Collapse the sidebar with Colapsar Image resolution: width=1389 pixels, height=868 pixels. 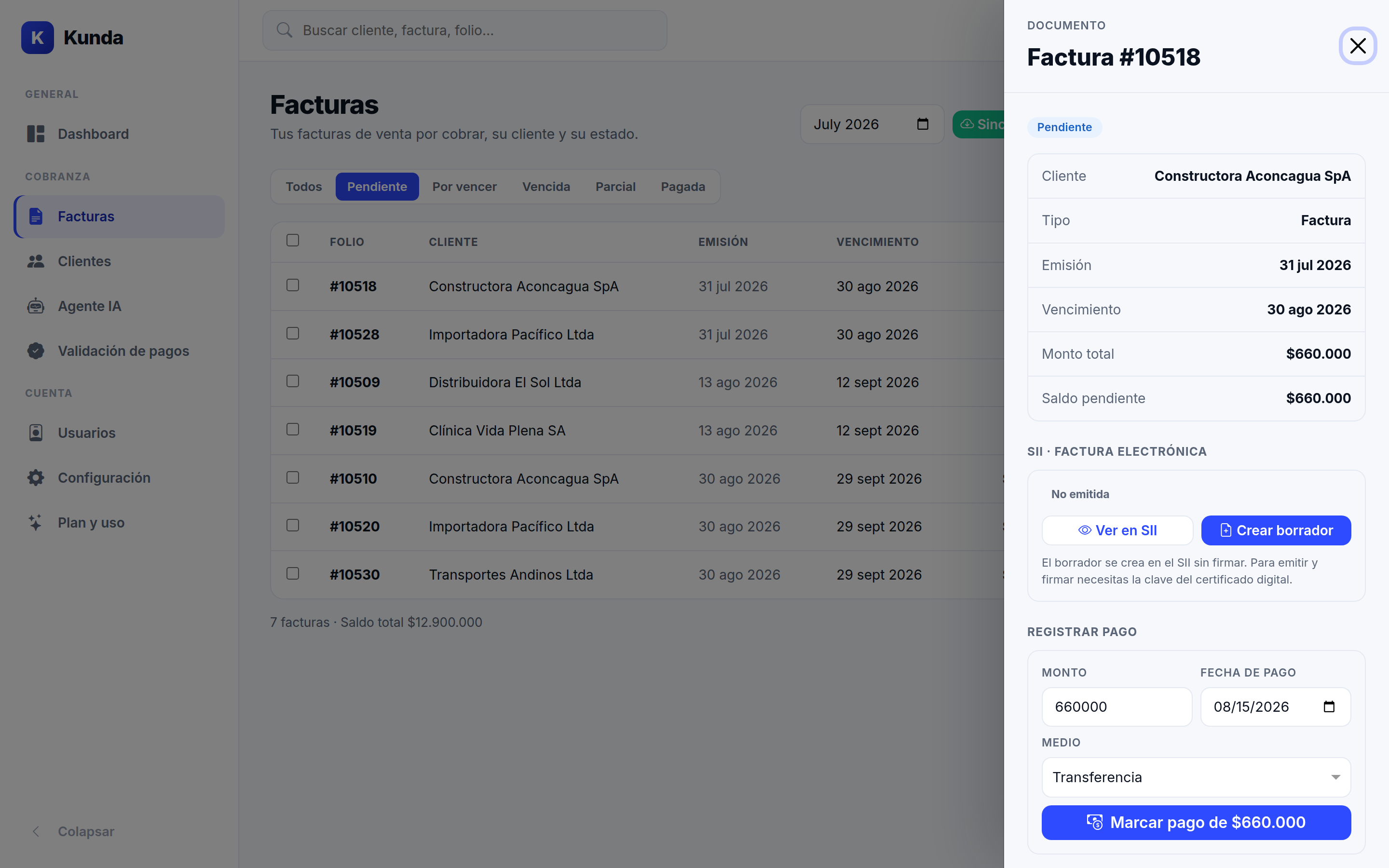pos(120,831)
